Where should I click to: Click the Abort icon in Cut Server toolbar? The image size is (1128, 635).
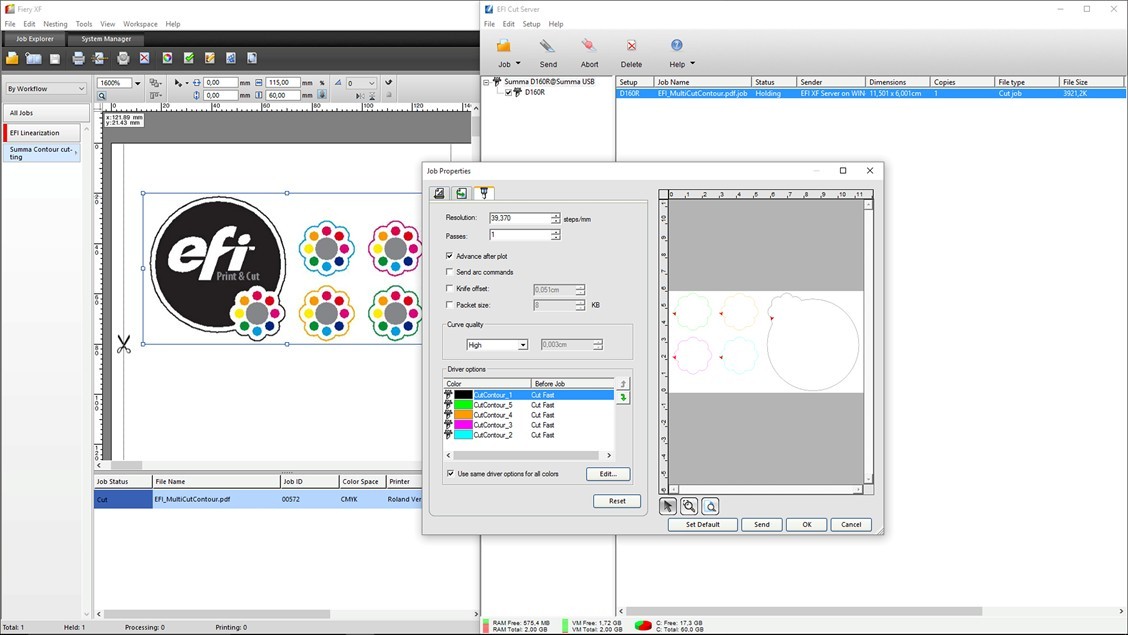click(x=589, y=47)
